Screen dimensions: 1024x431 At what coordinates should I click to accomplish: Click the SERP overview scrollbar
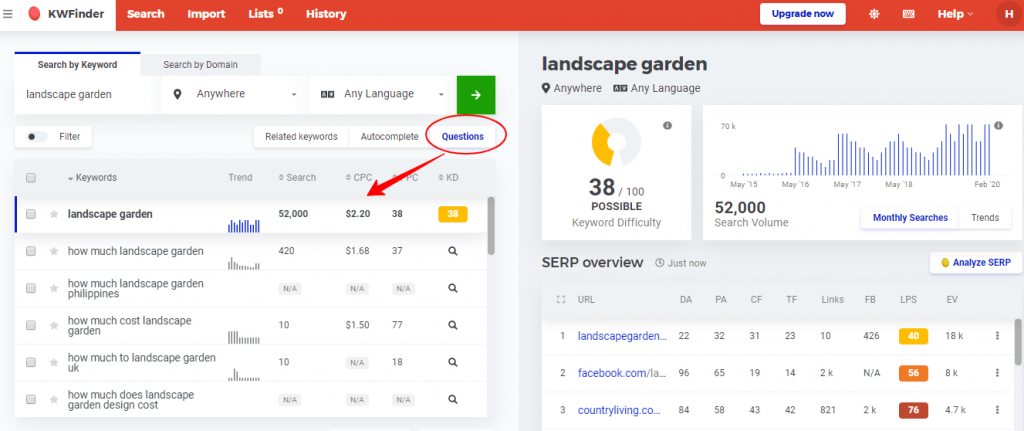click(x=1017, y=342)
